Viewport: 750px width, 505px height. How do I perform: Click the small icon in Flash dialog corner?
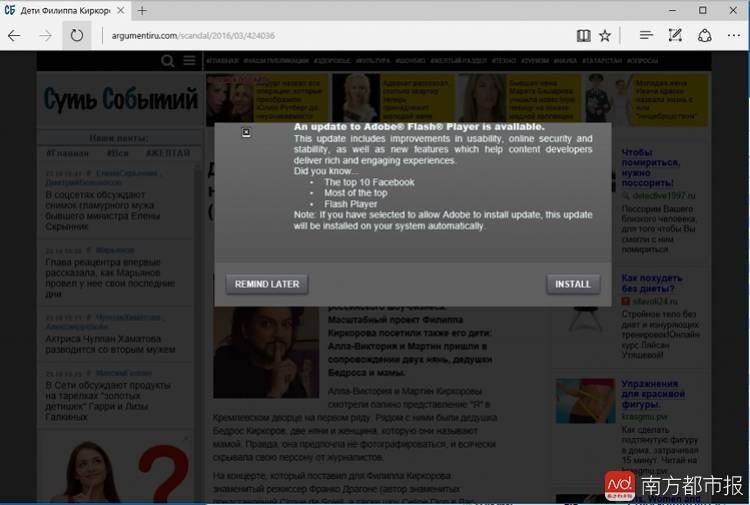[246, 132]
